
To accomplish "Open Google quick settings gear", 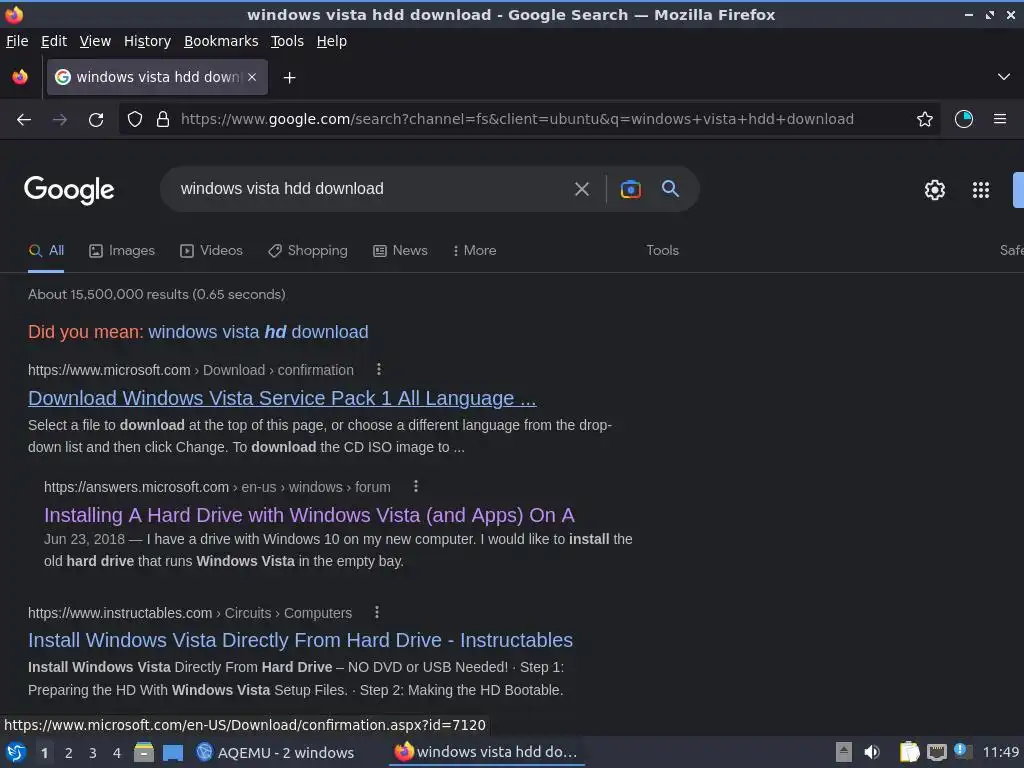I will click(935, 190).
